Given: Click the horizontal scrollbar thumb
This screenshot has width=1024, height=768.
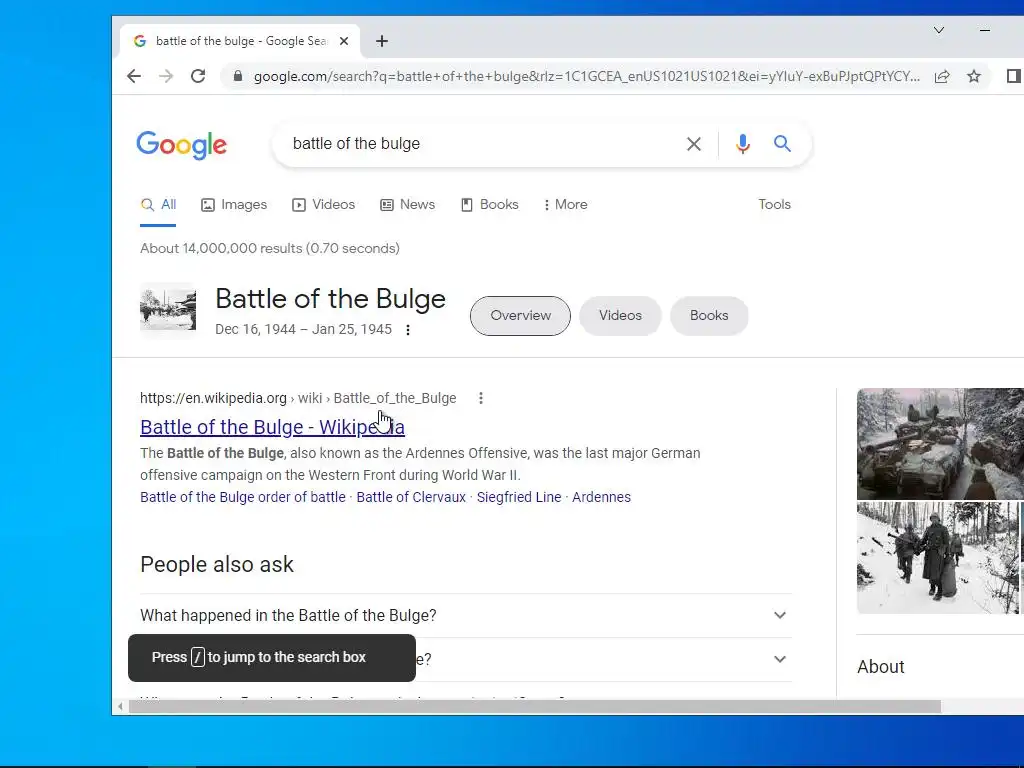Looking at the screenshot, I should click(x=535, y=707).
